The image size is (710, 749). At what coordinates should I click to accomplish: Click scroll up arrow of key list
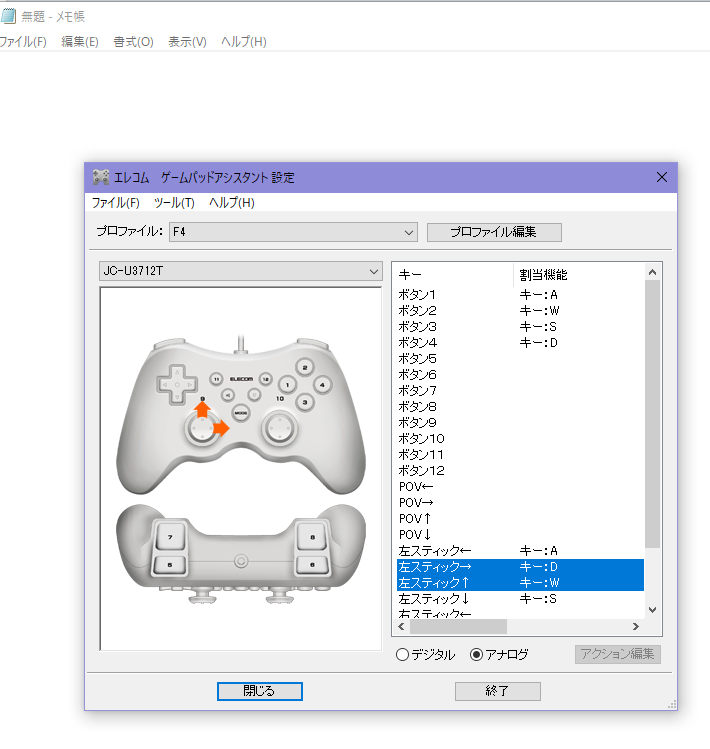tap(652, 272)
